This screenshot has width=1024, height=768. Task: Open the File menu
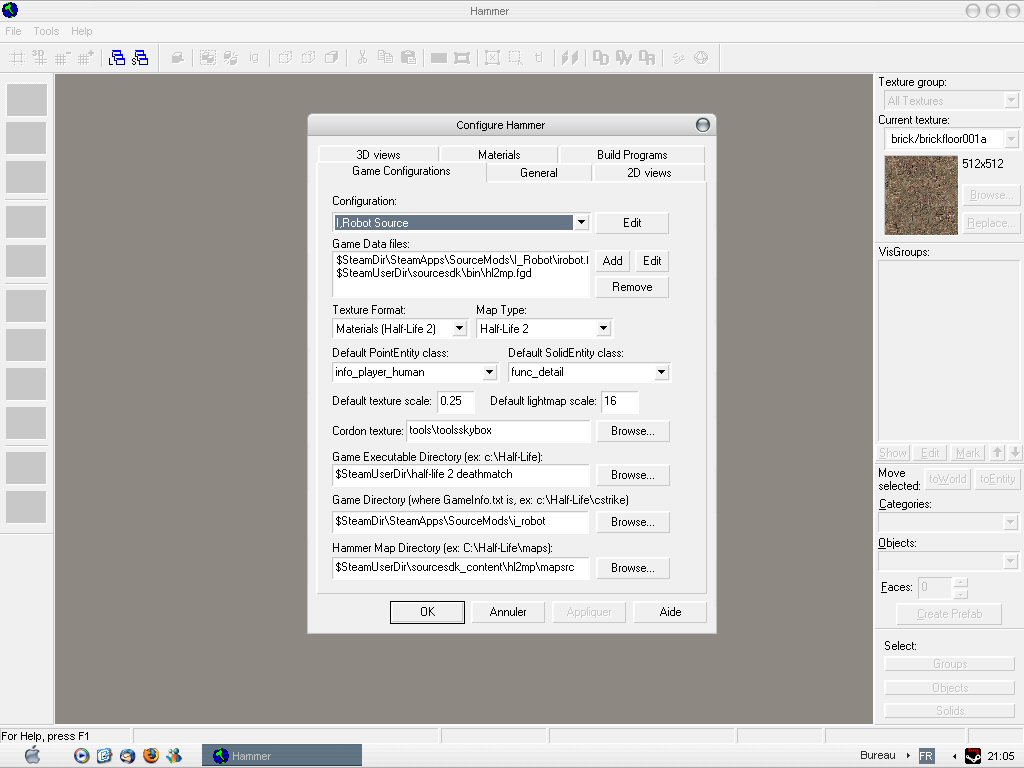click(13, 31)
